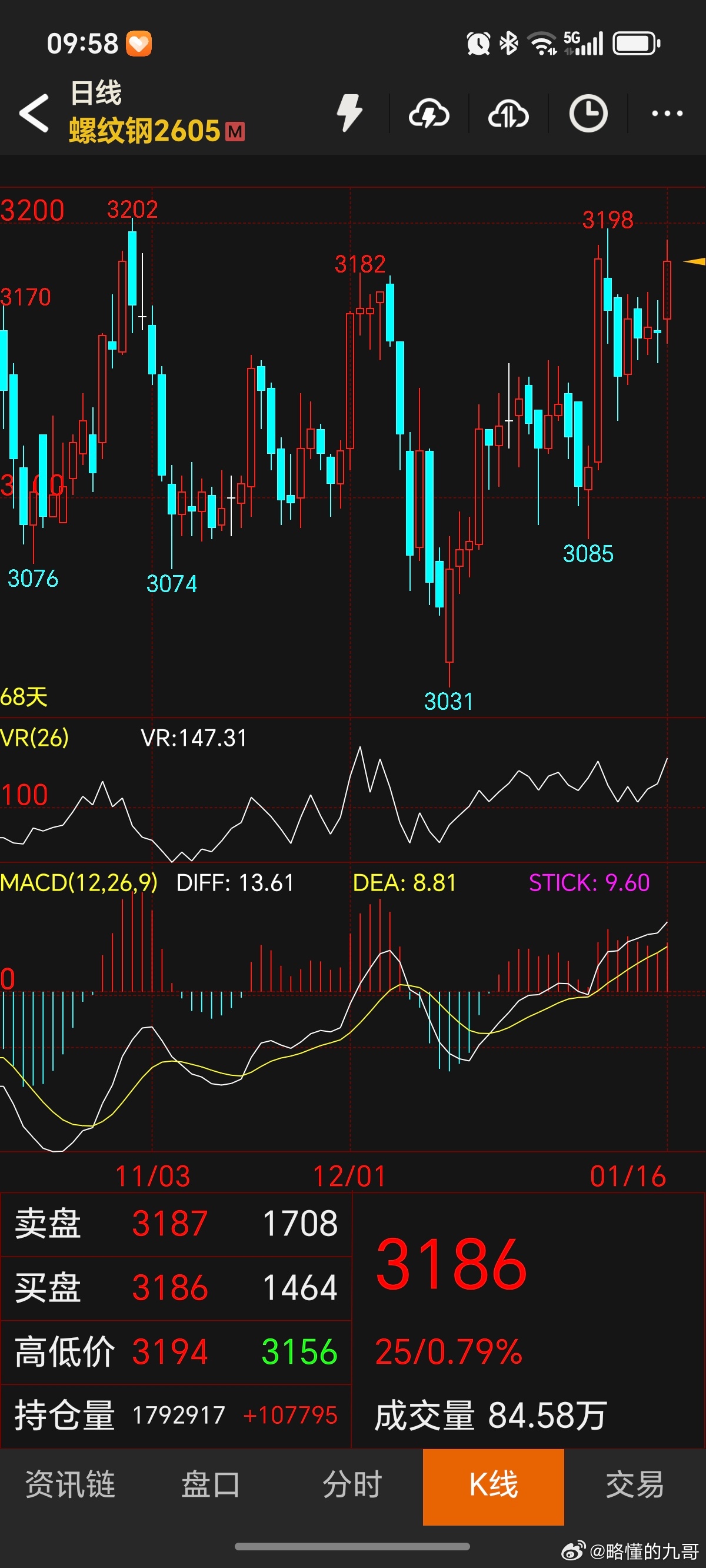Image resolution: width=706 pixels, height=1568 pixels.
Task: Tap the alarm clock status icon
Action: pos(478,44)
